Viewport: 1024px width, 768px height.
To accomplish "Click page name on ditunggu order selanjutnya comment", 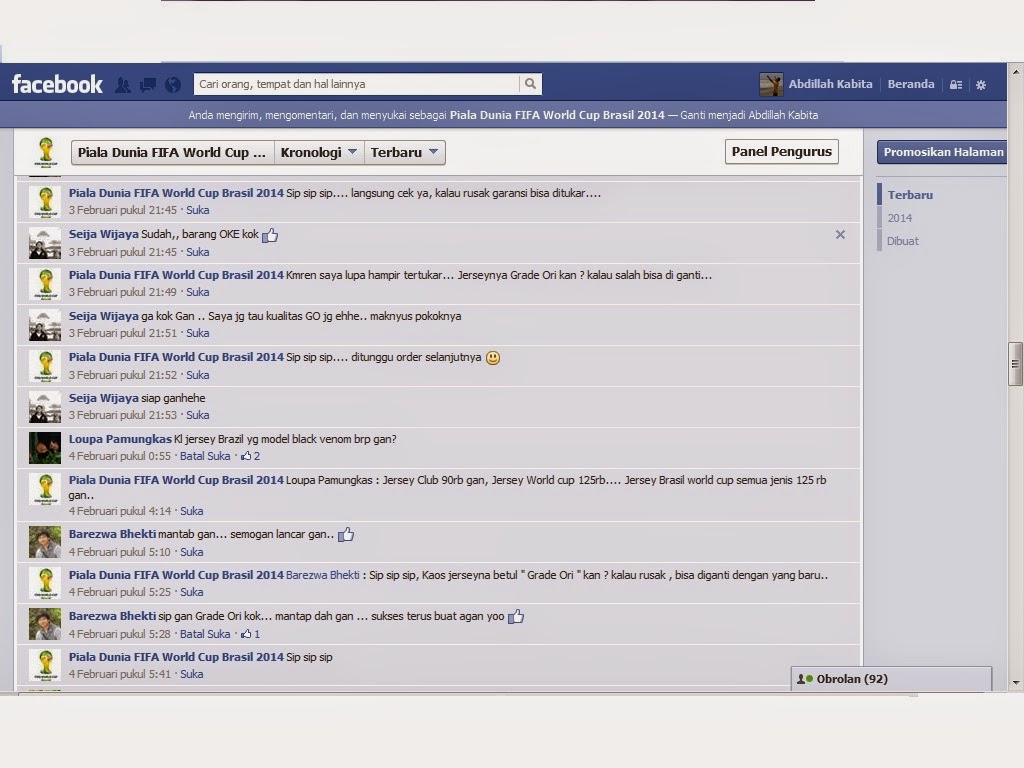I will click(x=176, y=357).
